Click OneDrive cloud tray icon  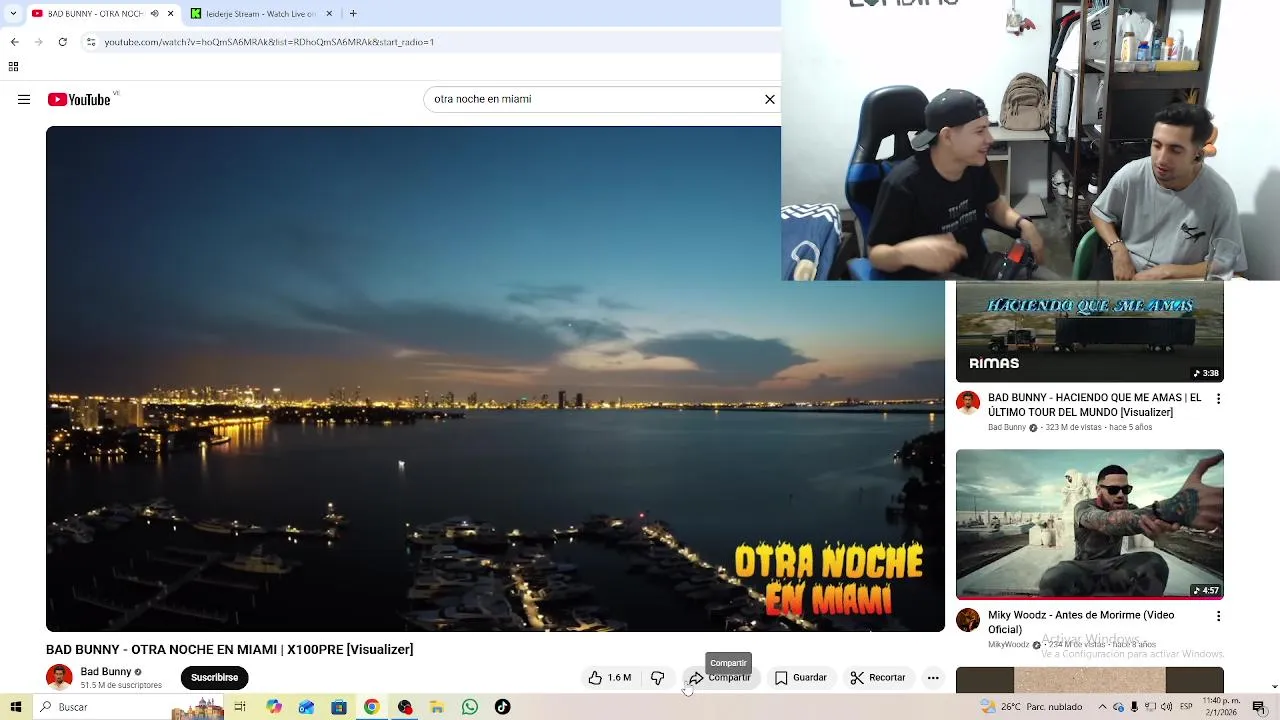pyautogui.click(x=1119, y=707)
